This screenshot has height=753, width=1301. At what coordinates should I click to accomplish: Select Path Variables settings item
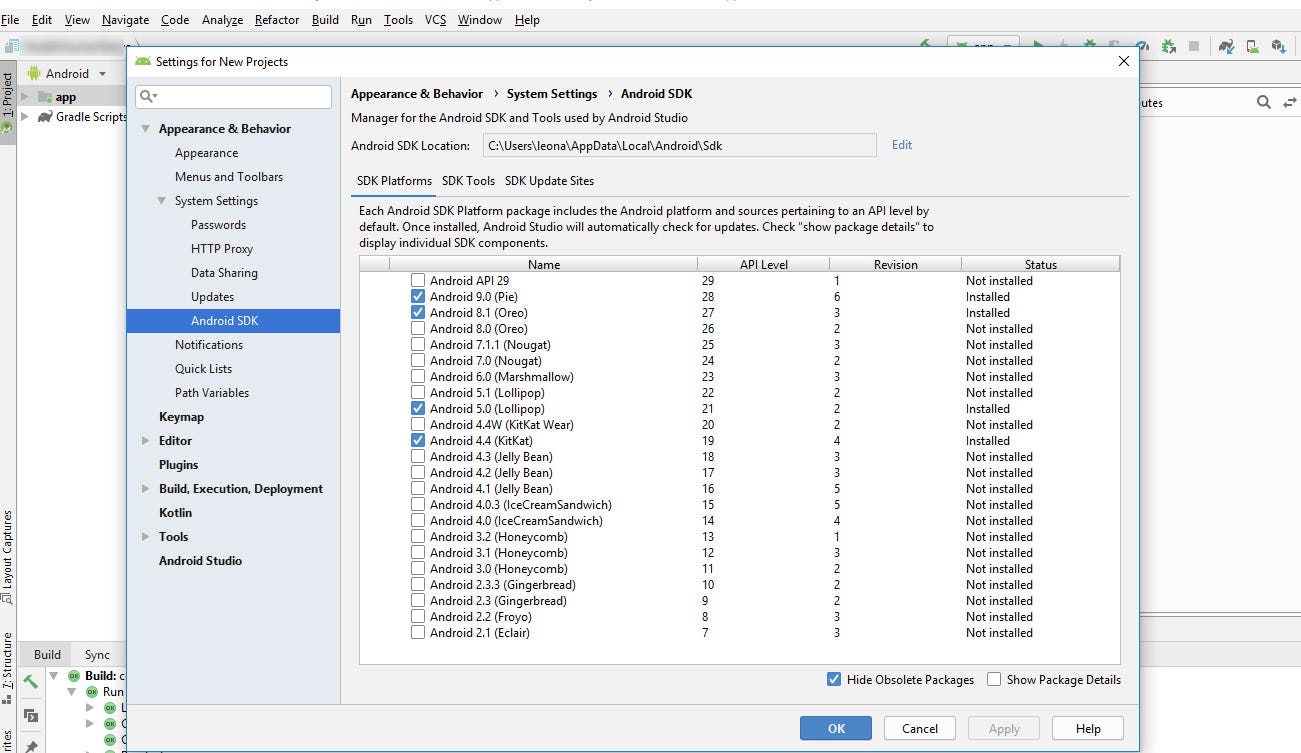point(212,393)
